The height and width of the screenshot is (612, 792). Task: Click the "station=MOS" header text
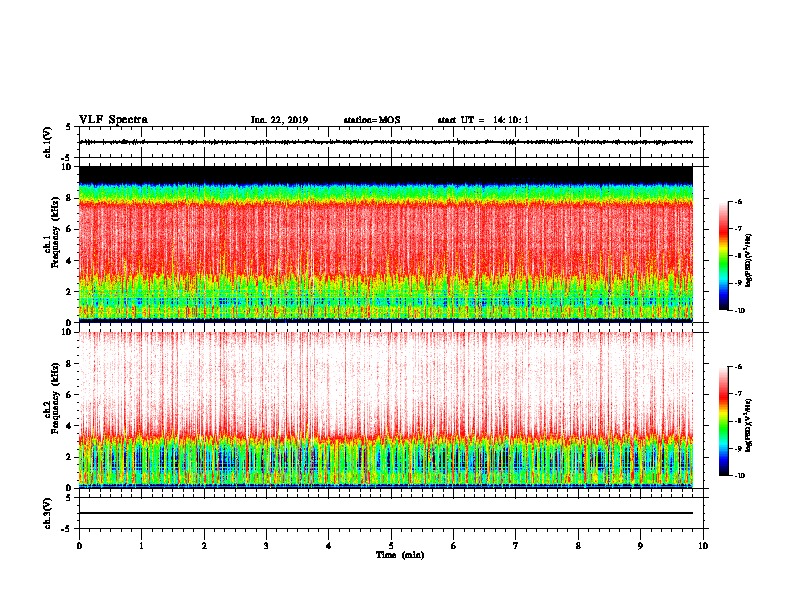click(x=372, y=120)
